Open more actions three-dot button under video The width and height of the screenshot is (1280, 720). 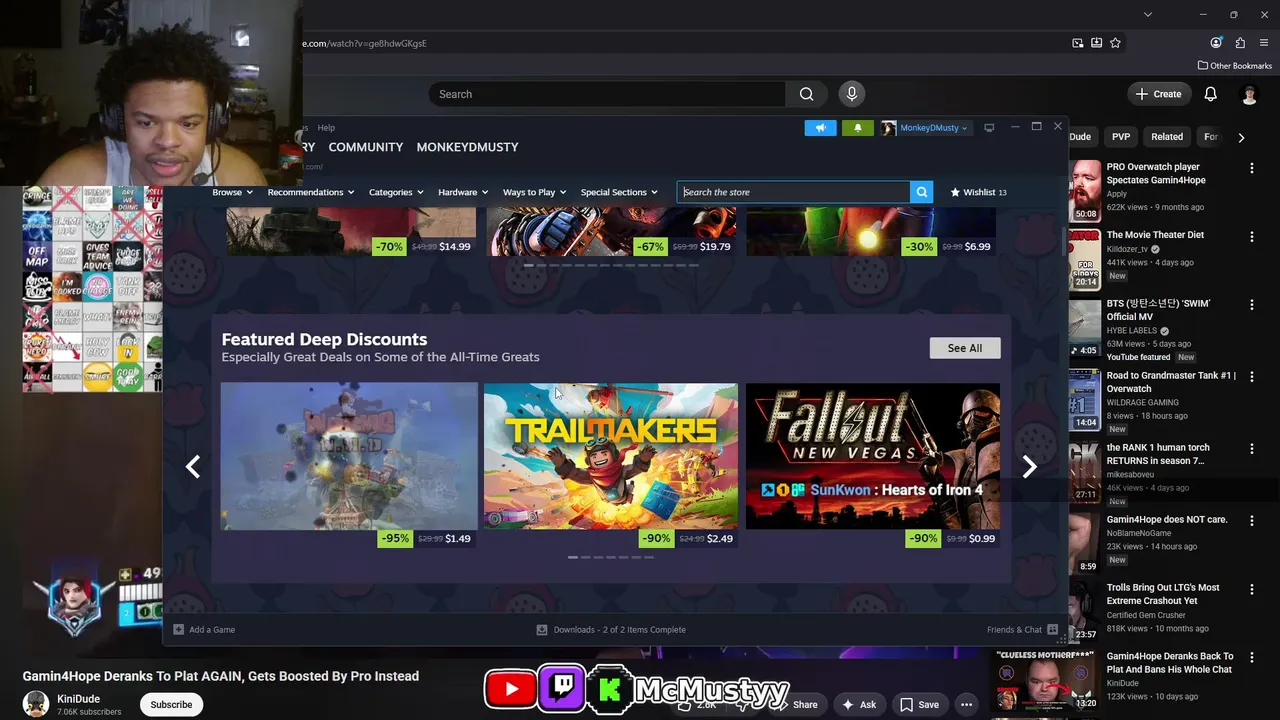coord(966,704)
